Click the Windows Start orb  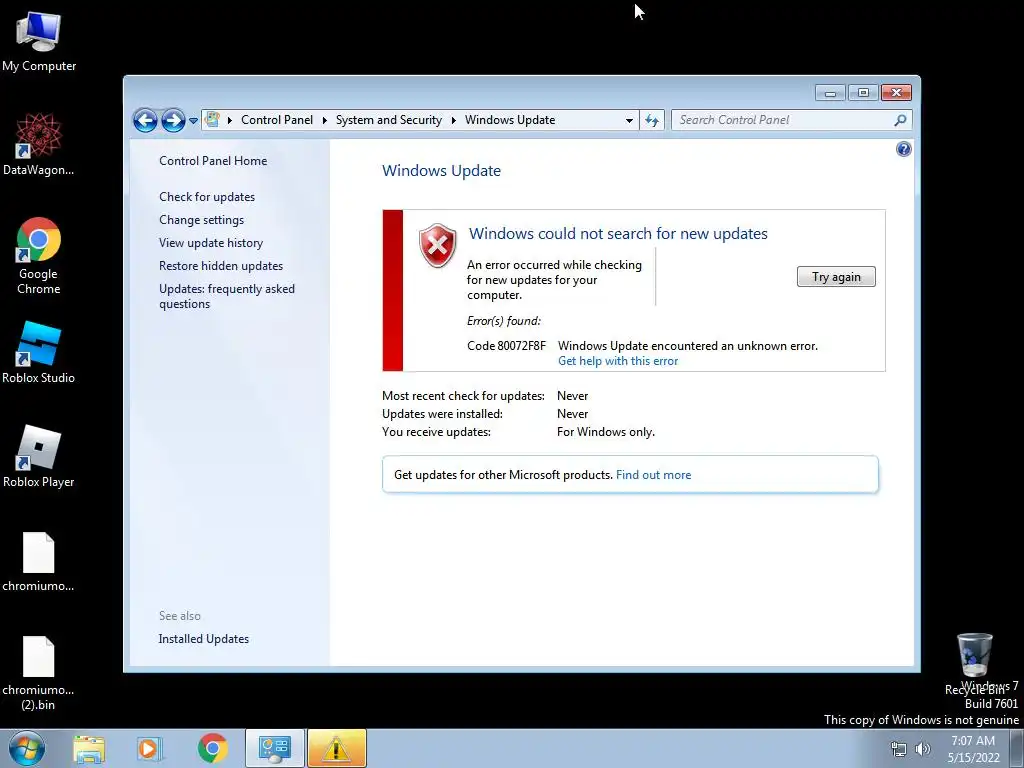26,748
